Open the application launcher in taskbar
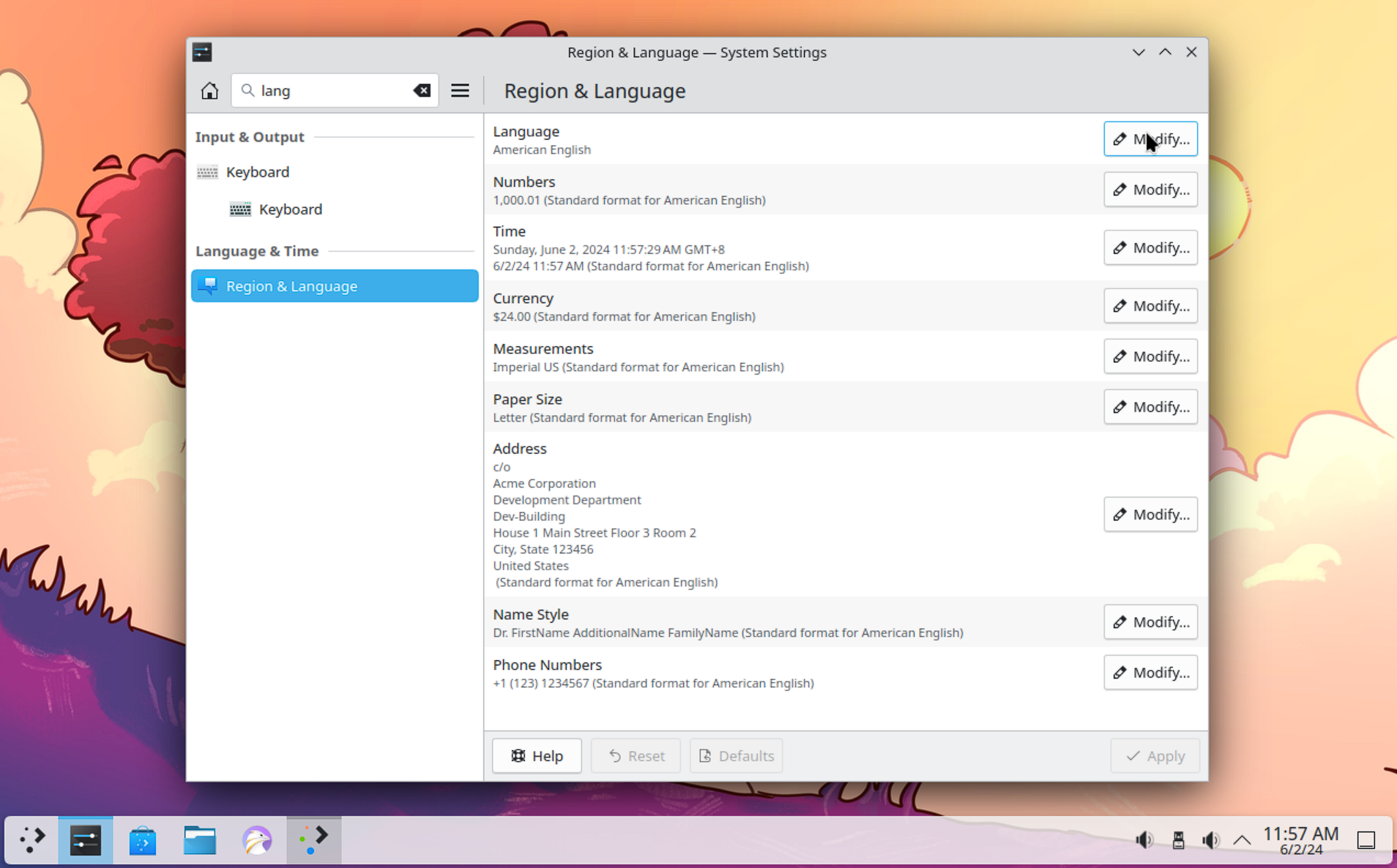 coord(32,839)
